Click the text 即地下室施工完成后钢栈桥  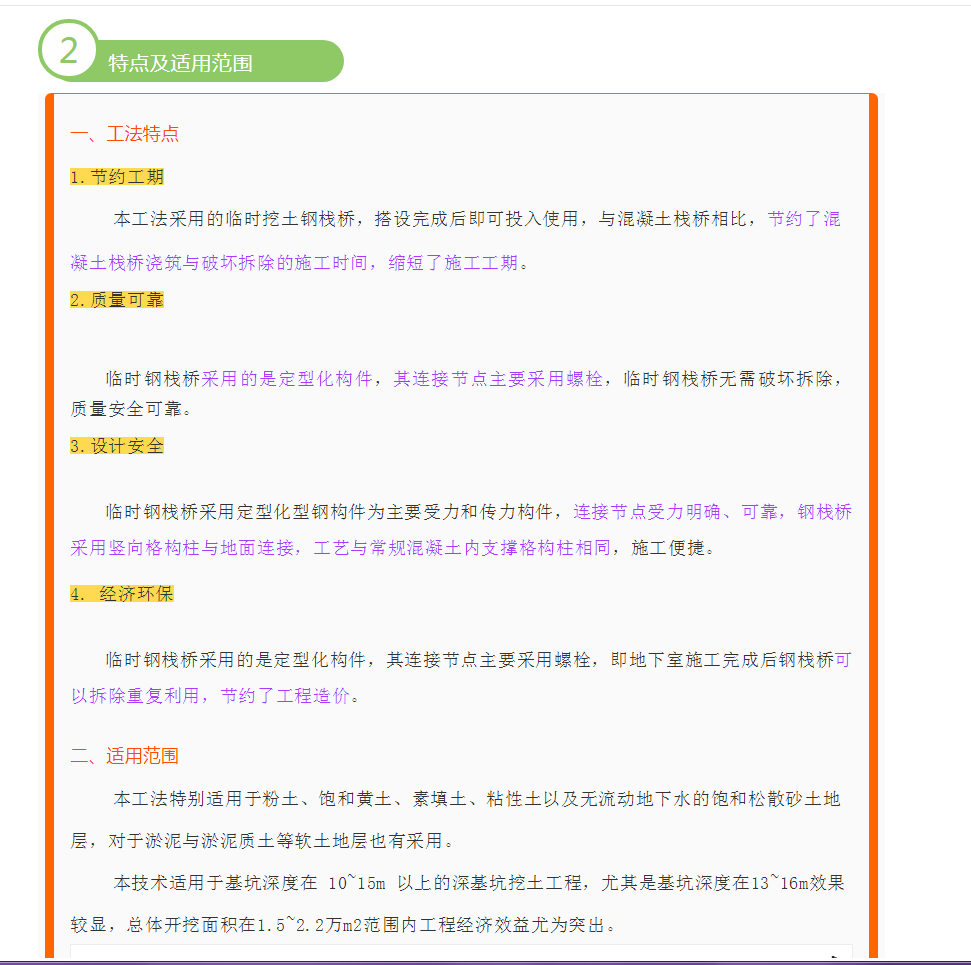pyautogui.click(x=722, y=660)
